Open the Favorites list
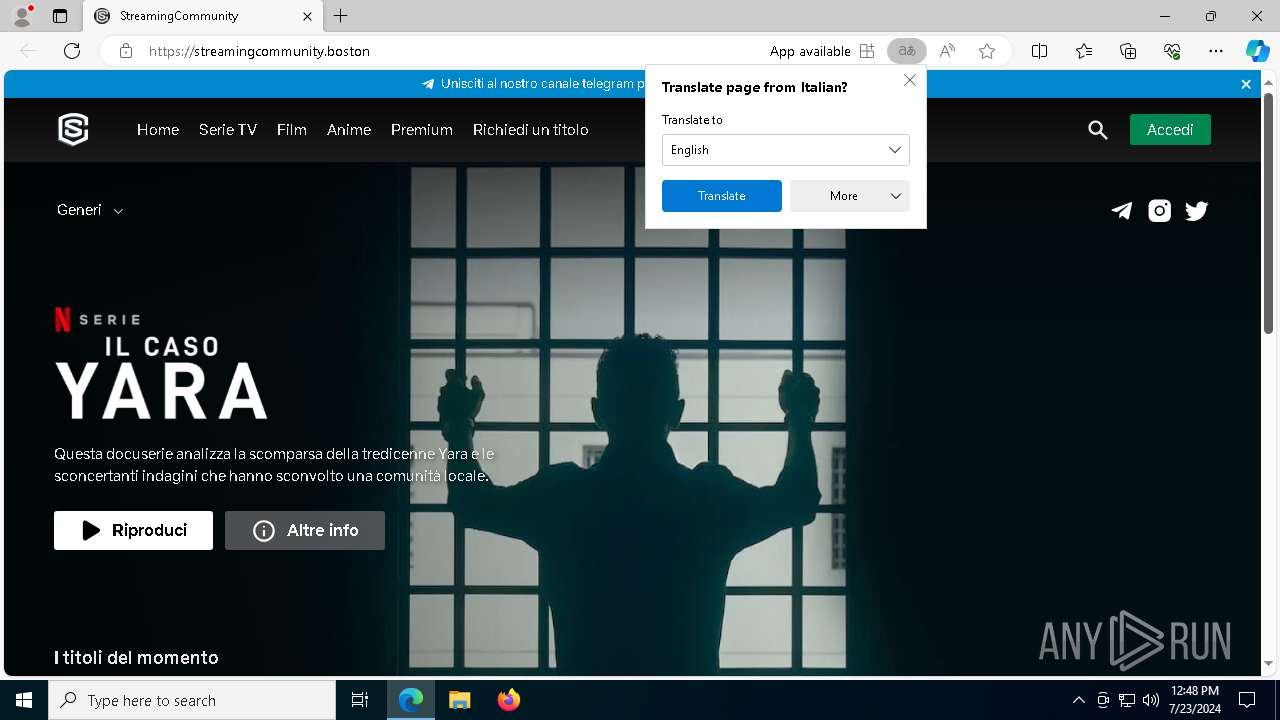 point(1084,51)
